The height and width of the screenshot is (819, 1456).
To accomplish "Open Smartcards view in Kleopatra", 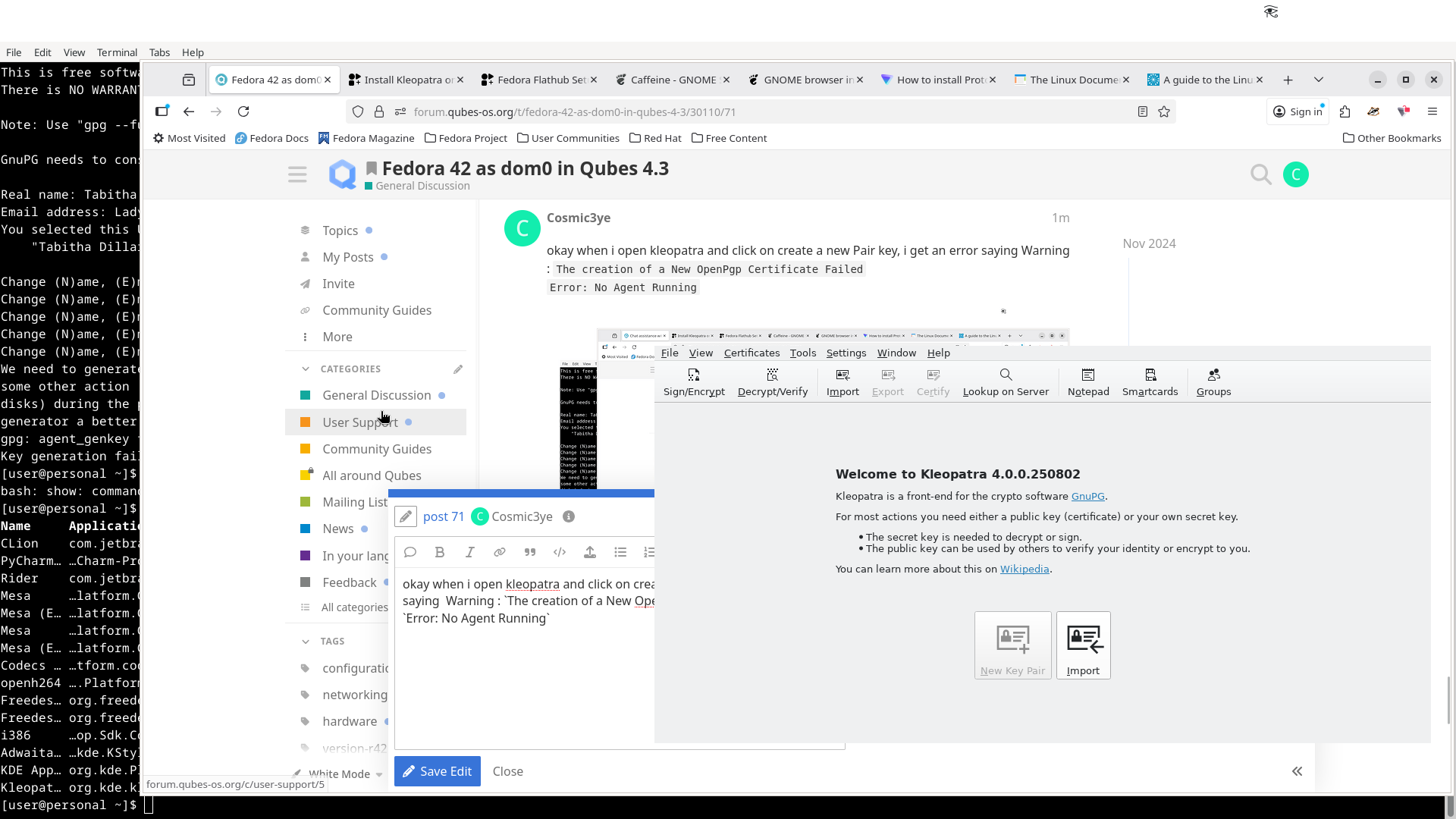I will tap(1150, 381).
